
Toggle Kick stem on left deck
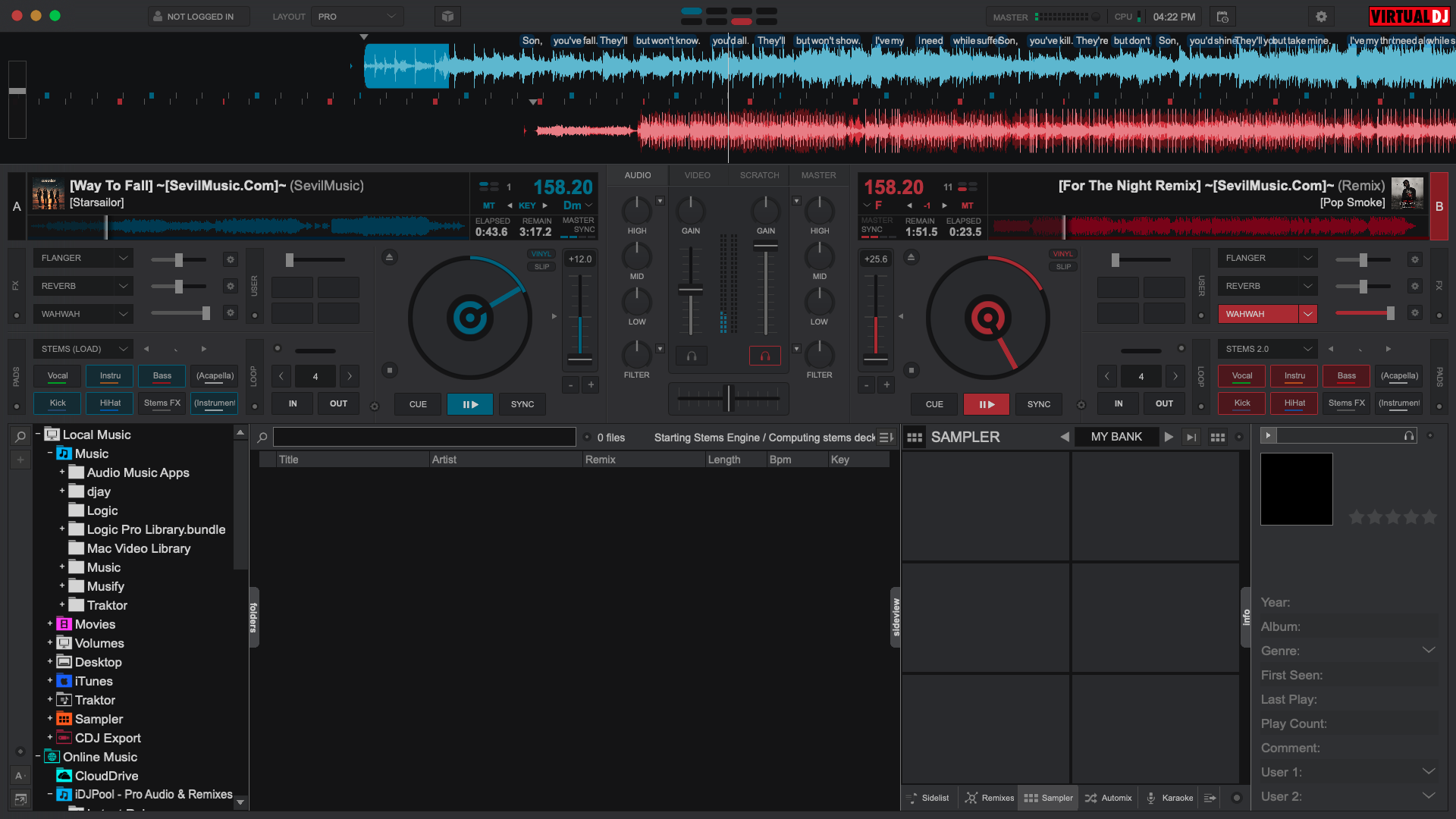58,403
